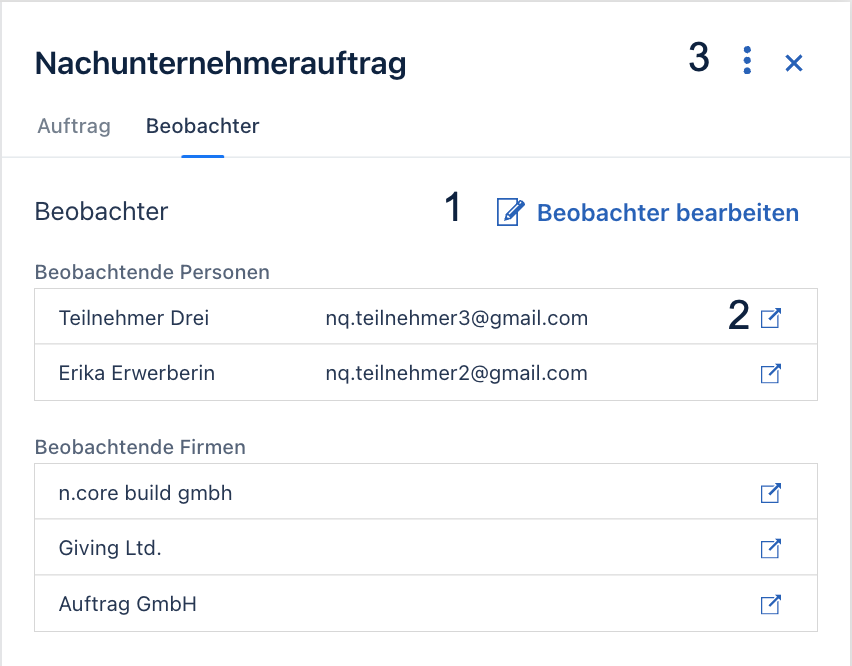Image resolution: width=852 pixels, height=666 pixels.
Task: Select the Giving Ltd. company row
Action: (426, 547)
